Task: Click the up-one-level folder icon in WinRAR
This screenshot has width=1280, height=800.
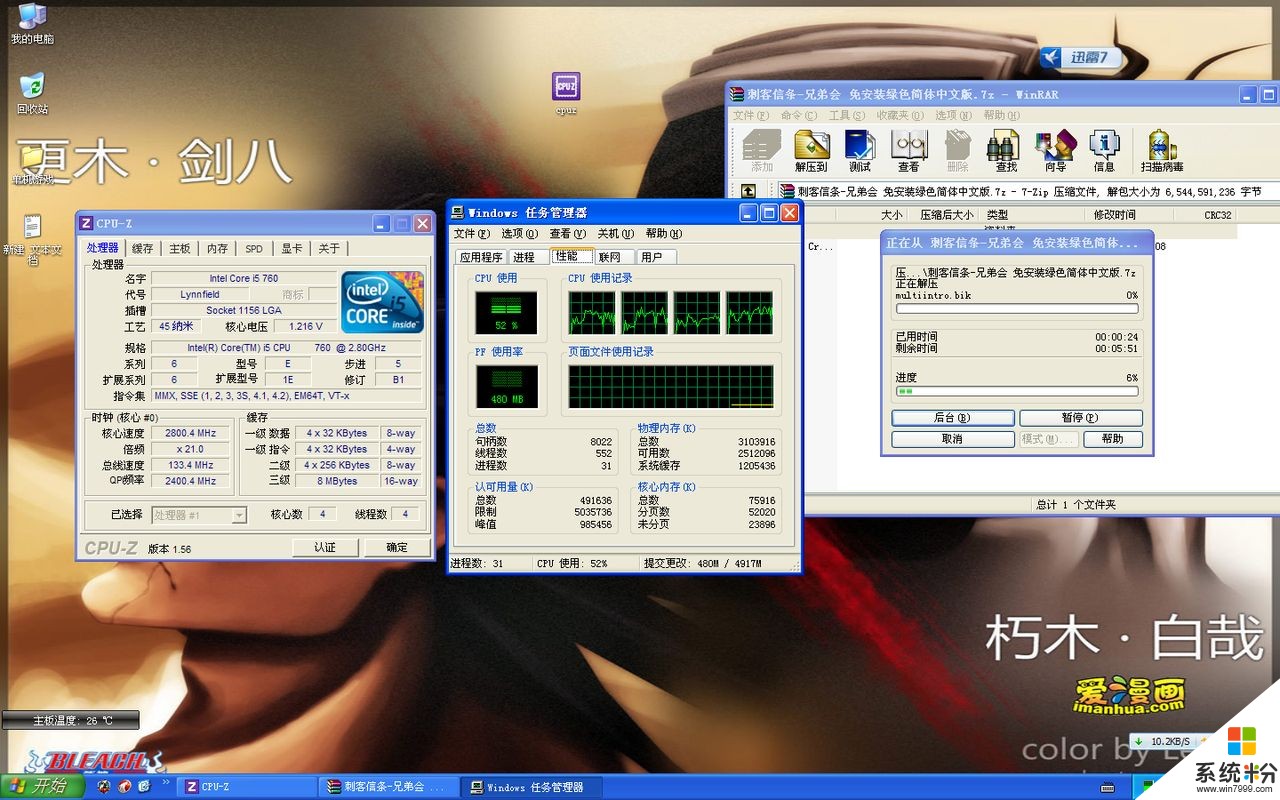Action: [x=748, y=191]
